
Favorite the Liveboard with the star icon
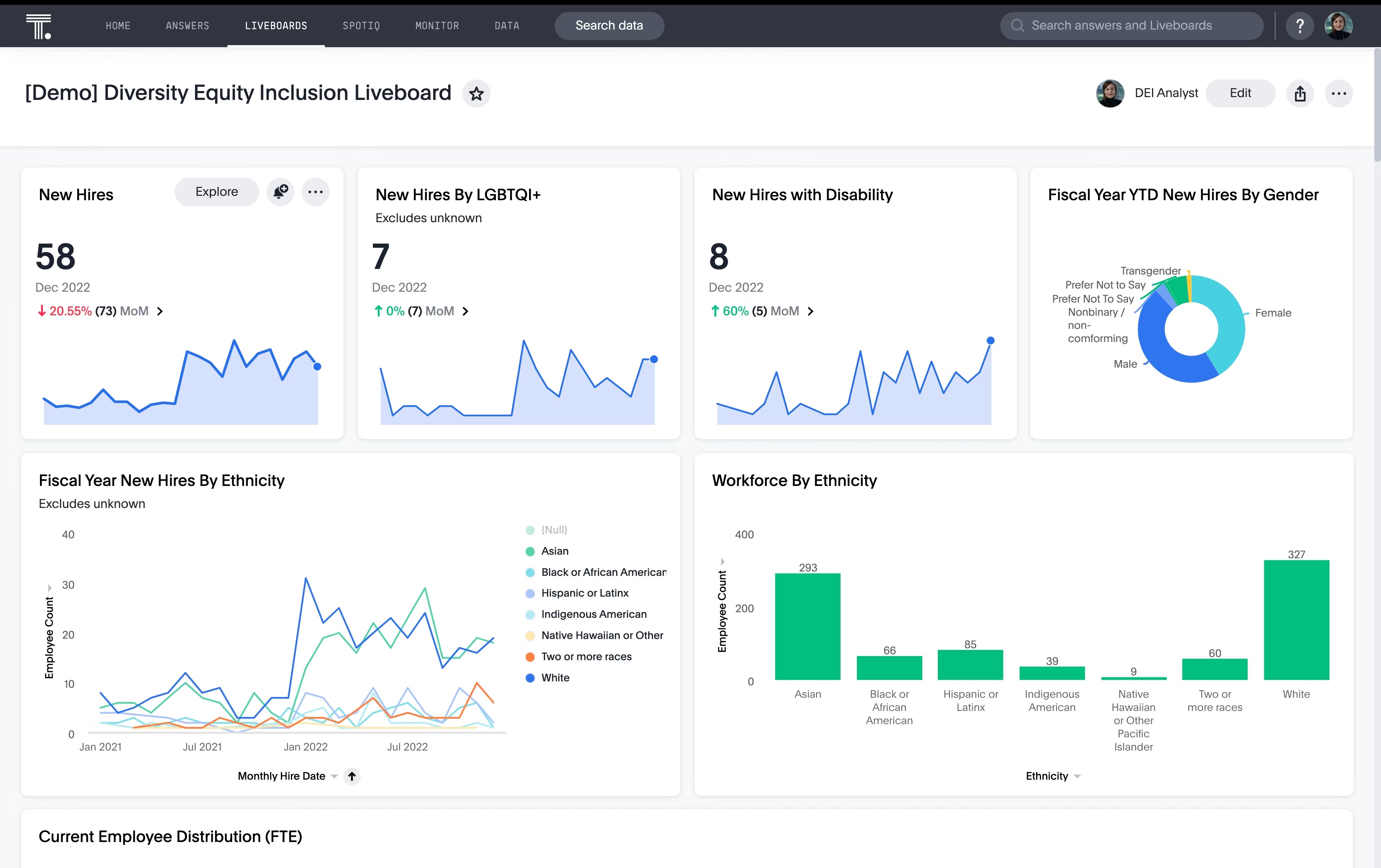(476, 94)
